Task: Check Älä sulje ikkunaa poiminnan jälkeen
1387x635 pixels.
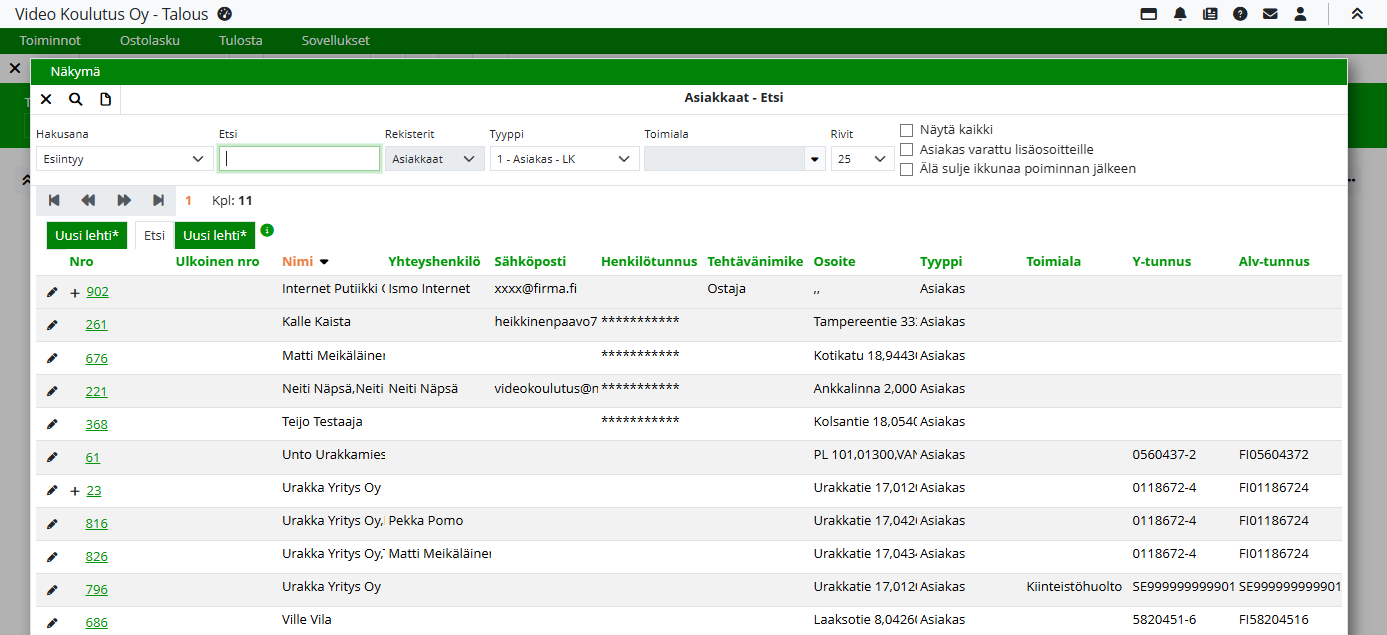Action: point(906,169)
